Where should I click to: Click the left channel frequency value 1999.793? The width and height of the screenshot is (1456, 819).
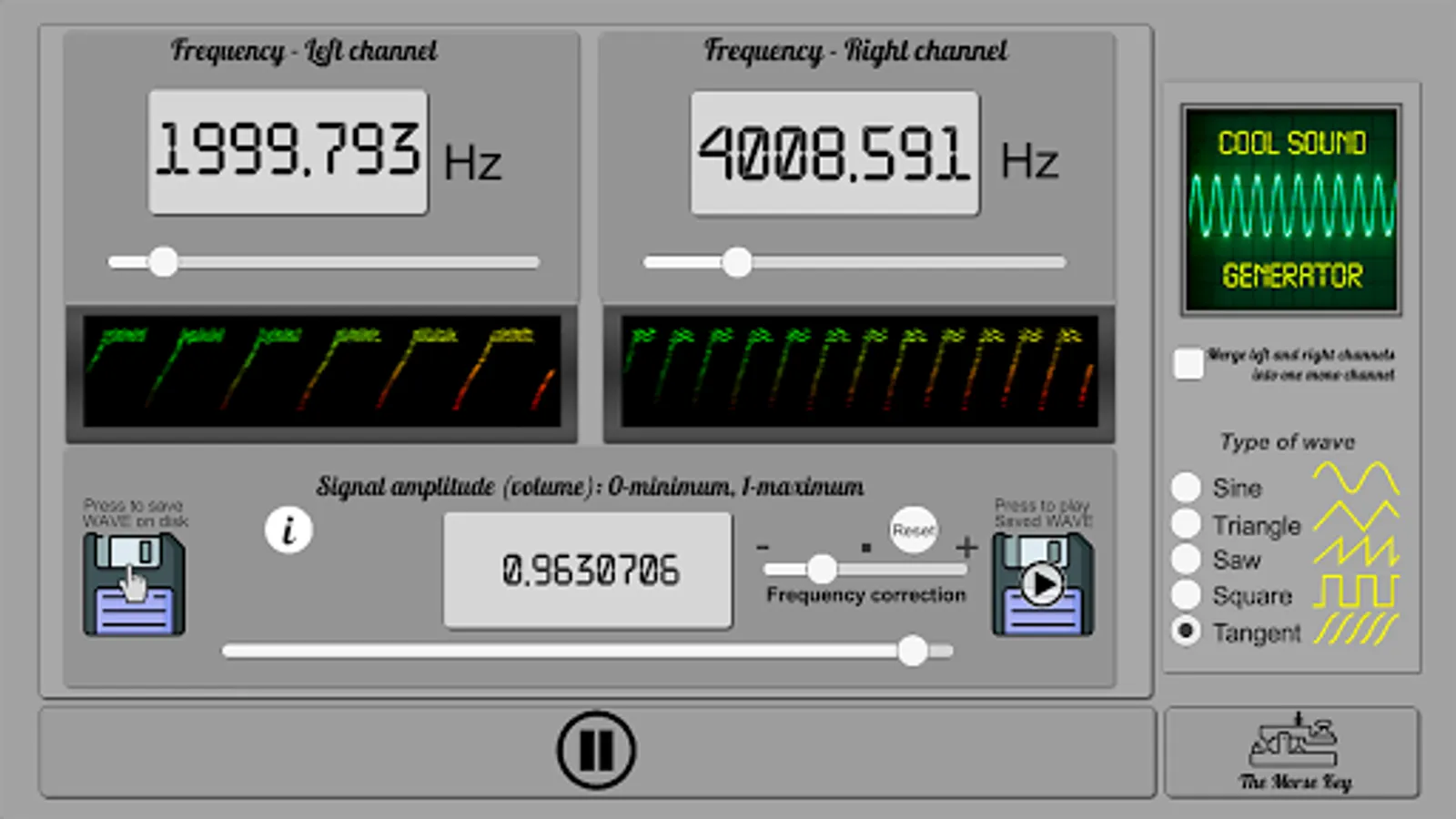pyautogui.click(x=288, y=152)
